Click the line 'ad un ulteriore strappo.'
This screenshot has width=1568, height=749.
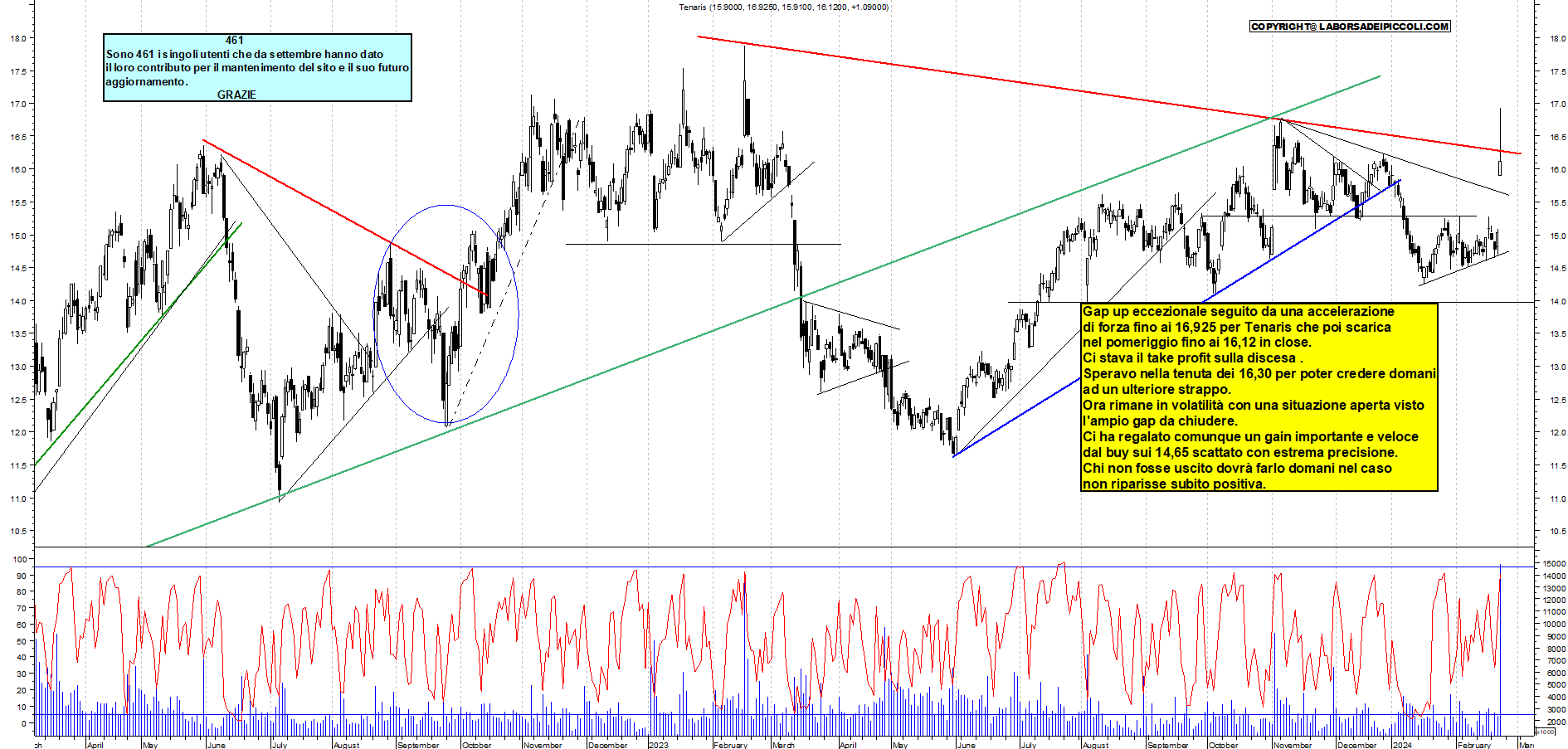coord(1157,389)
